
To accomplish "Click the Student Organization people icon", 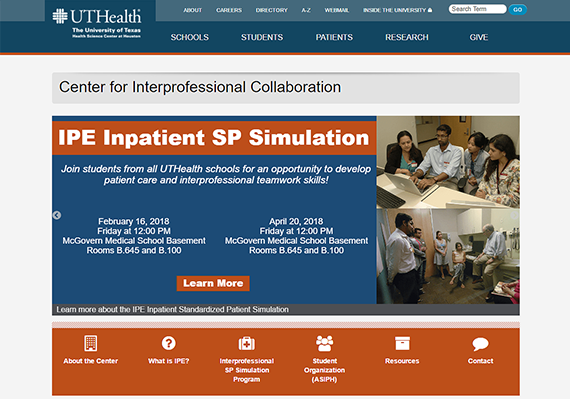I will pyautogui.click(x=325, y=343).
